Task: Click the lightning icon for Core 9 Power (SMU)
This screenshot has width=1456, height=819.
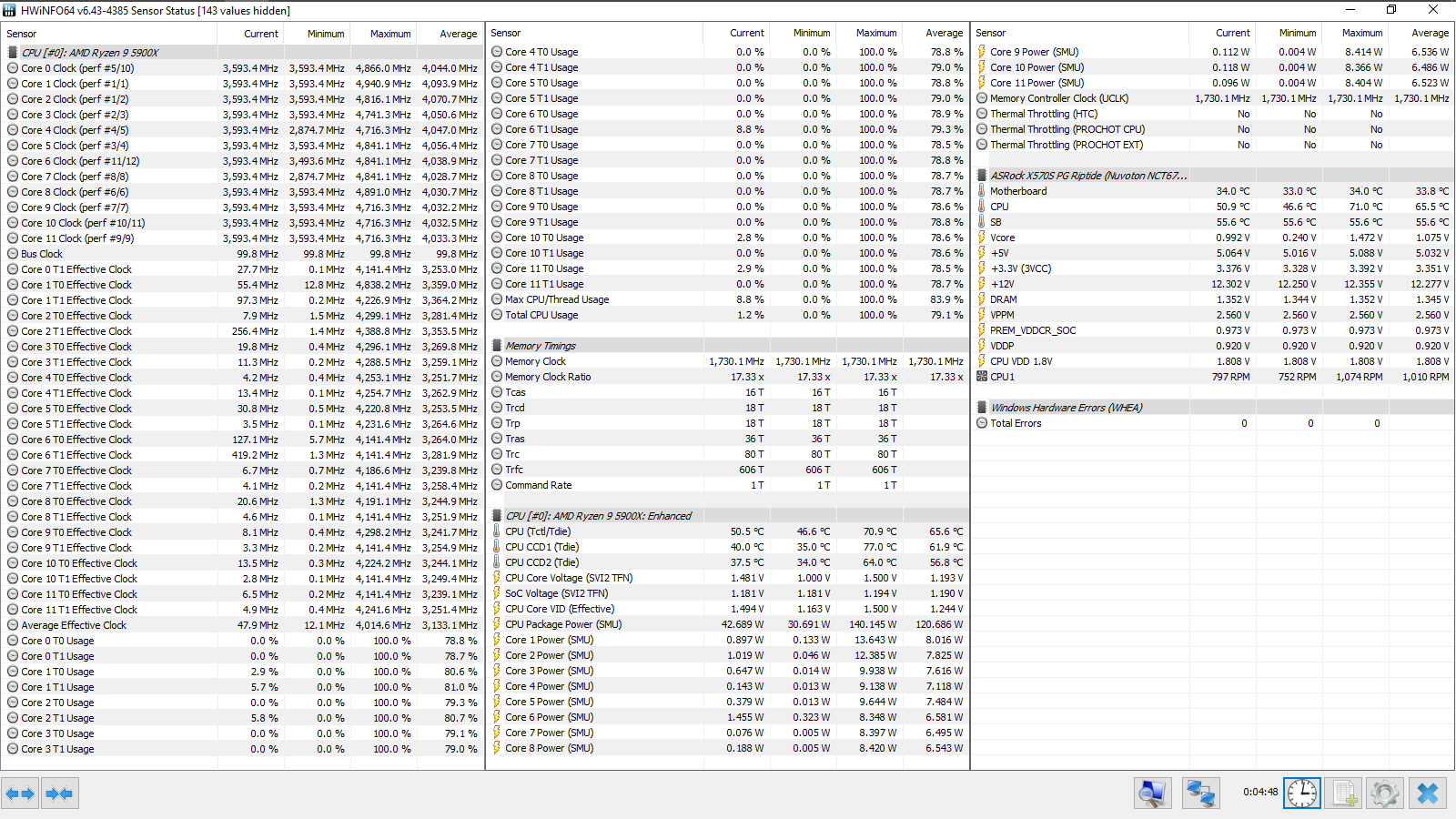Action: click(x=982, y=52)
